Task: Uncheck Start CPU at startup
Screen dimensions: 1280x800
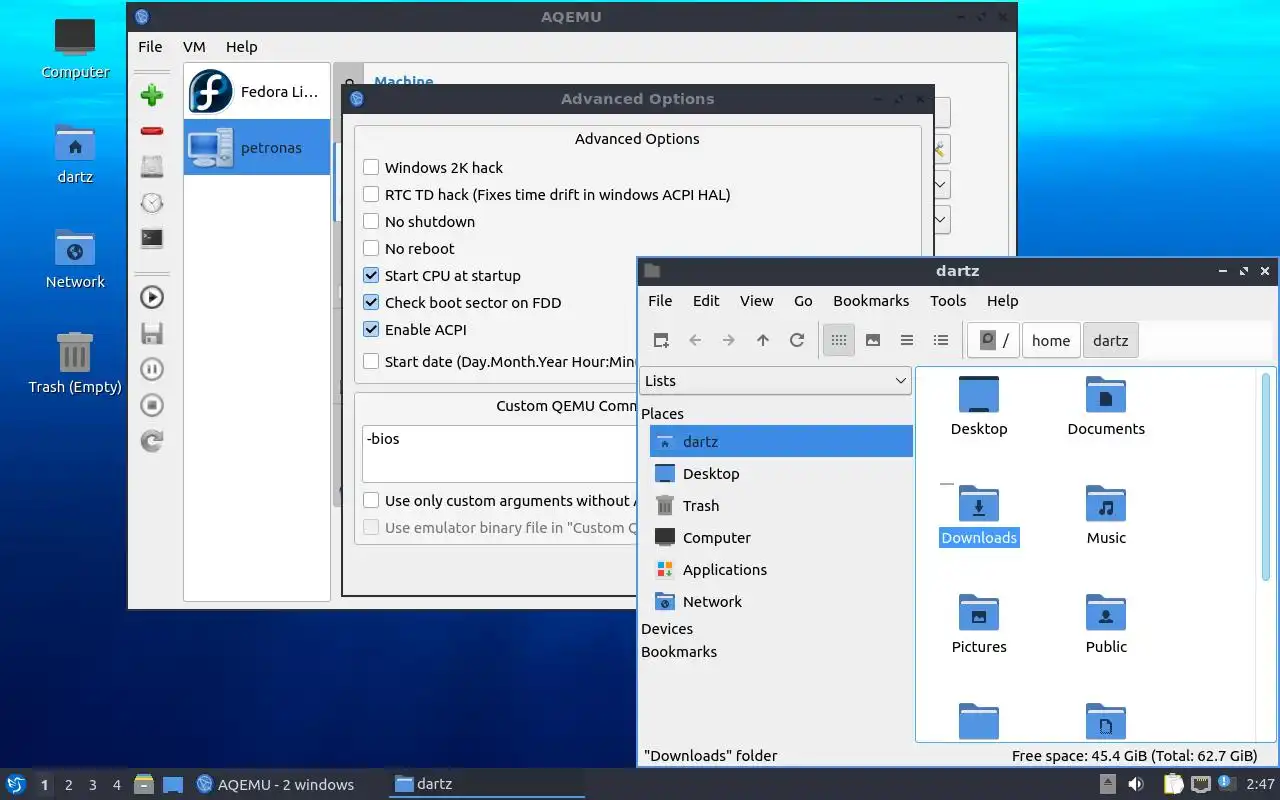Action: click(x=371, y=275)
